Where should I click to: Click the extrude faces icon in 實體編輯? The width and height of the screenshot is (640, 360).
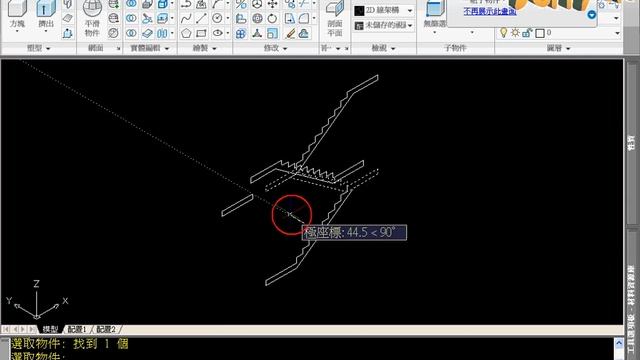click(162, 18)
